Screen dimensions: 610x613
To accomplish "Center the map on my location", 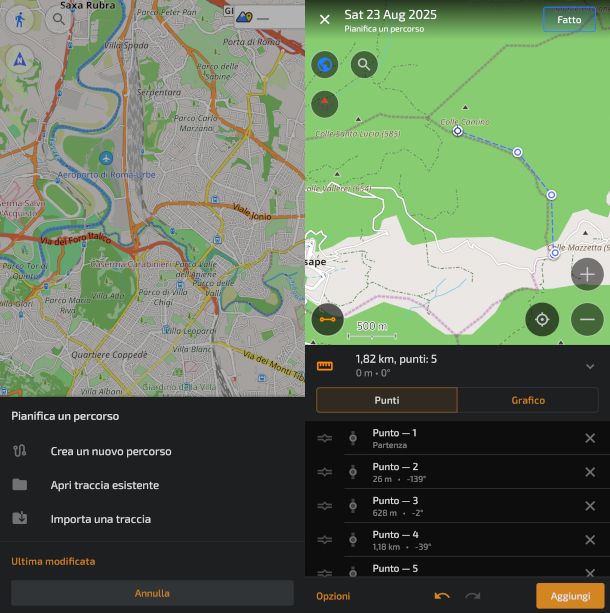I will [542, 320].
